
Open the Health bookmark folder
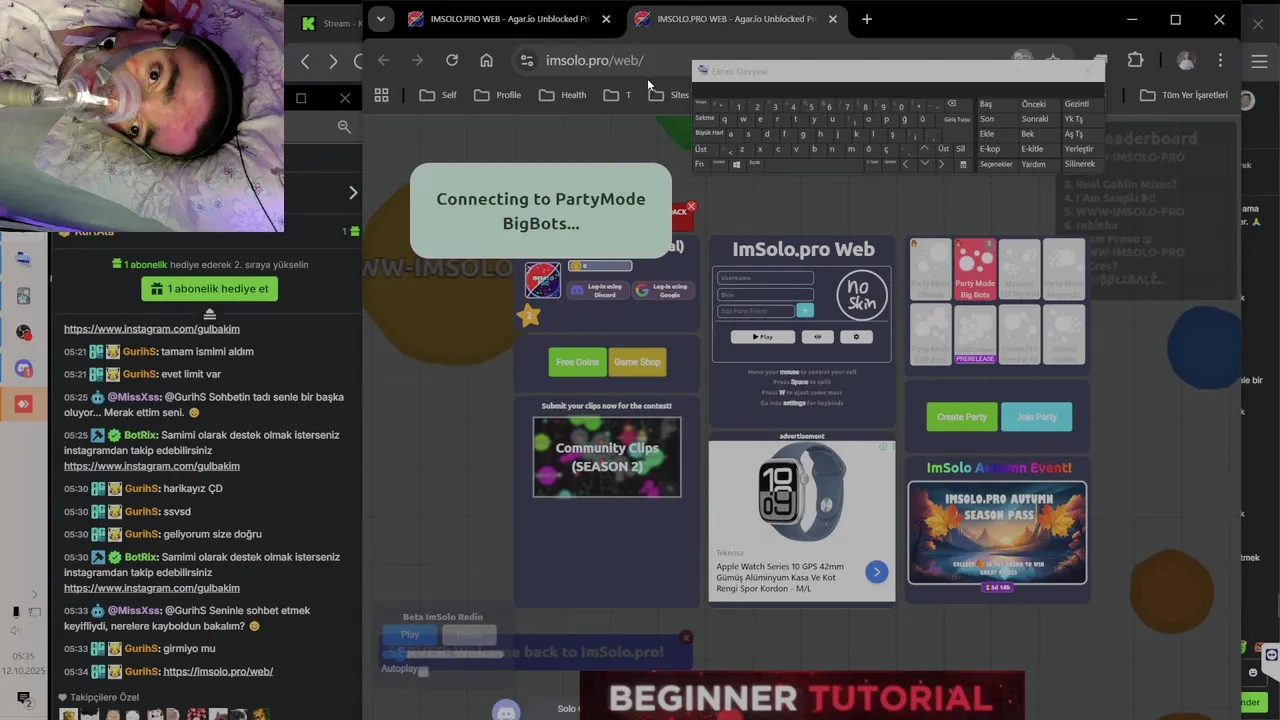click(x=563, y=95)
